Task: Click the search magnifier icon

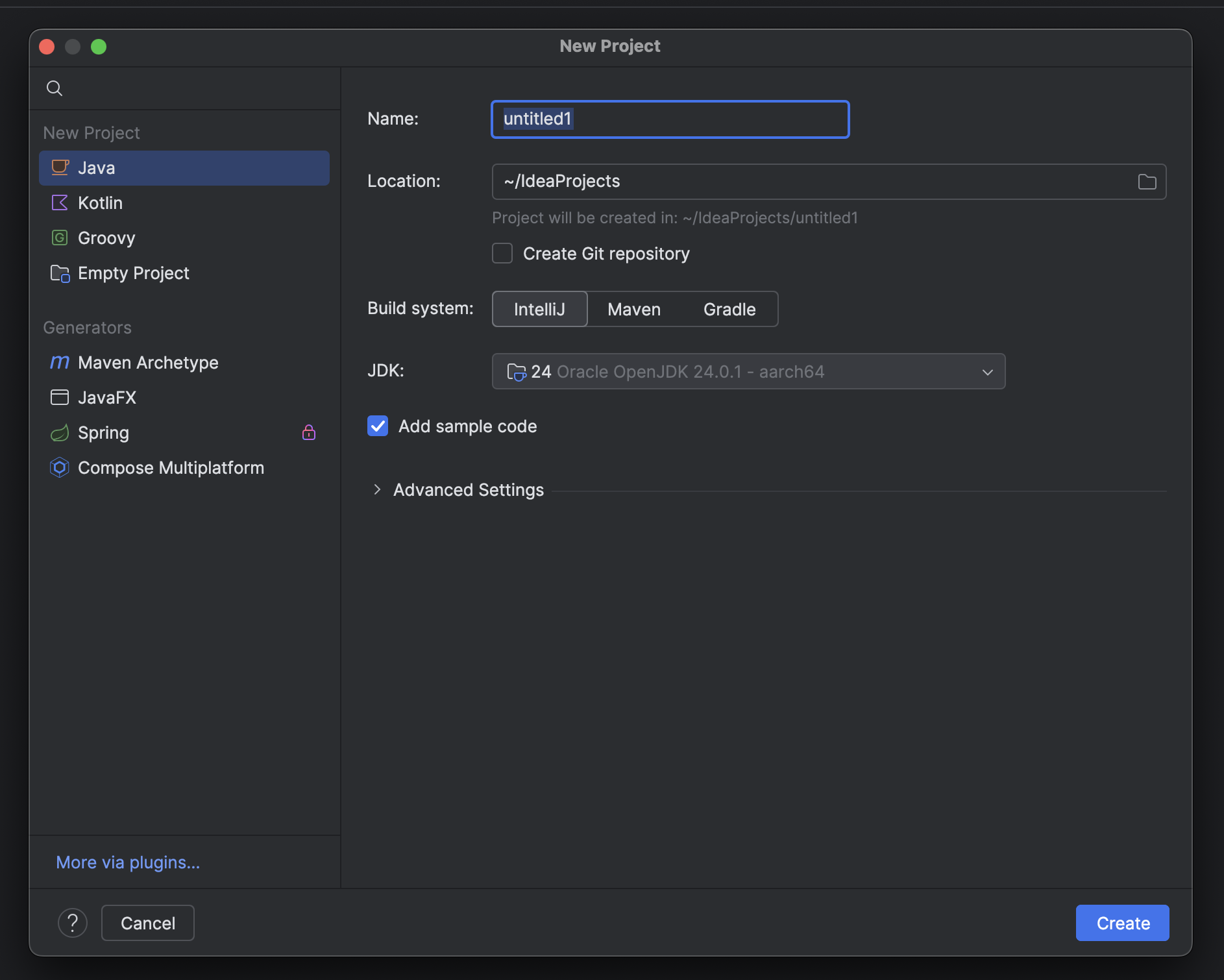Action: (55, 88)
